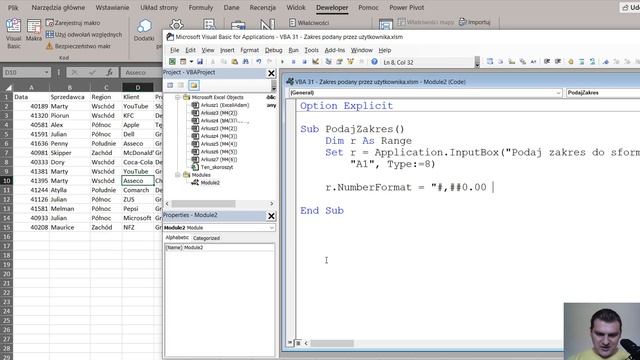Viewport: 640px width, 360px height.
Task: Click Importuj button in Excel ribbon
Action: (x=474, y=22)
